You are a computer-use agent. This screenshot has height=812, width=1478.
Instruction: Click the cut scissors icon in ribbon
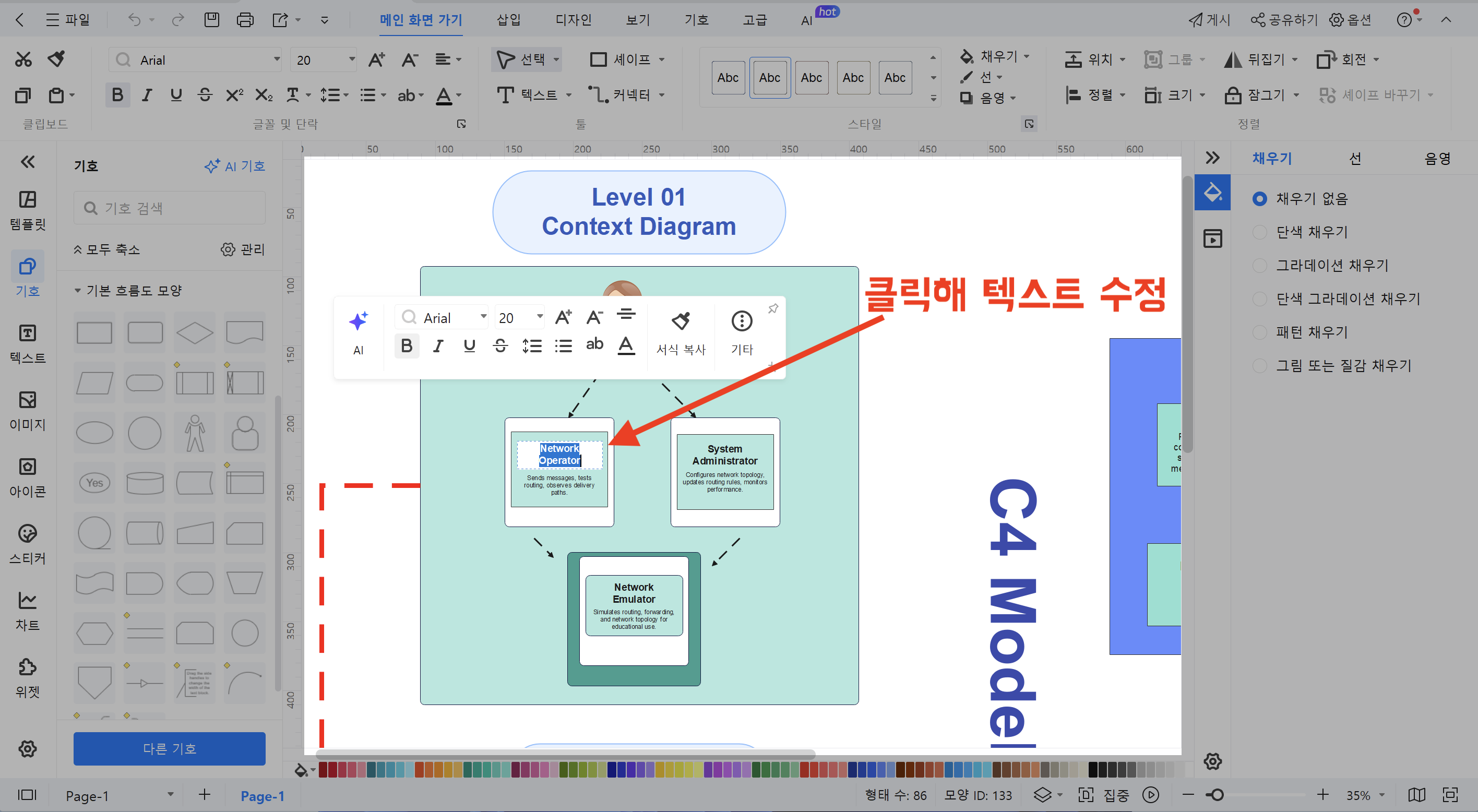click(23, 59)
